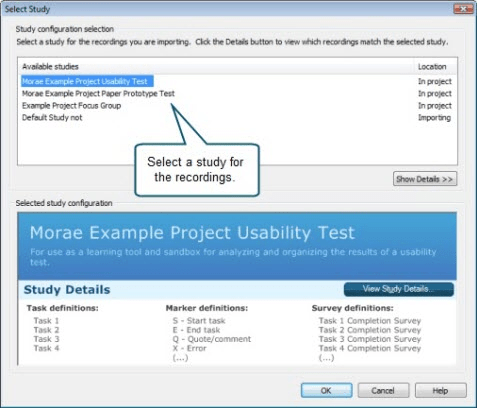Click the E - End task marker
The image size is (477, 408).
196,330
